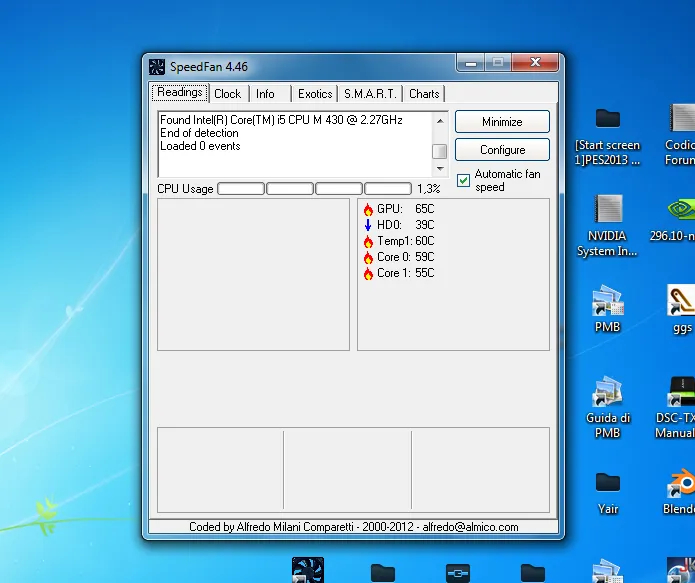Click the HD0 blue down-arrow icon

click(x=368, y=225)
